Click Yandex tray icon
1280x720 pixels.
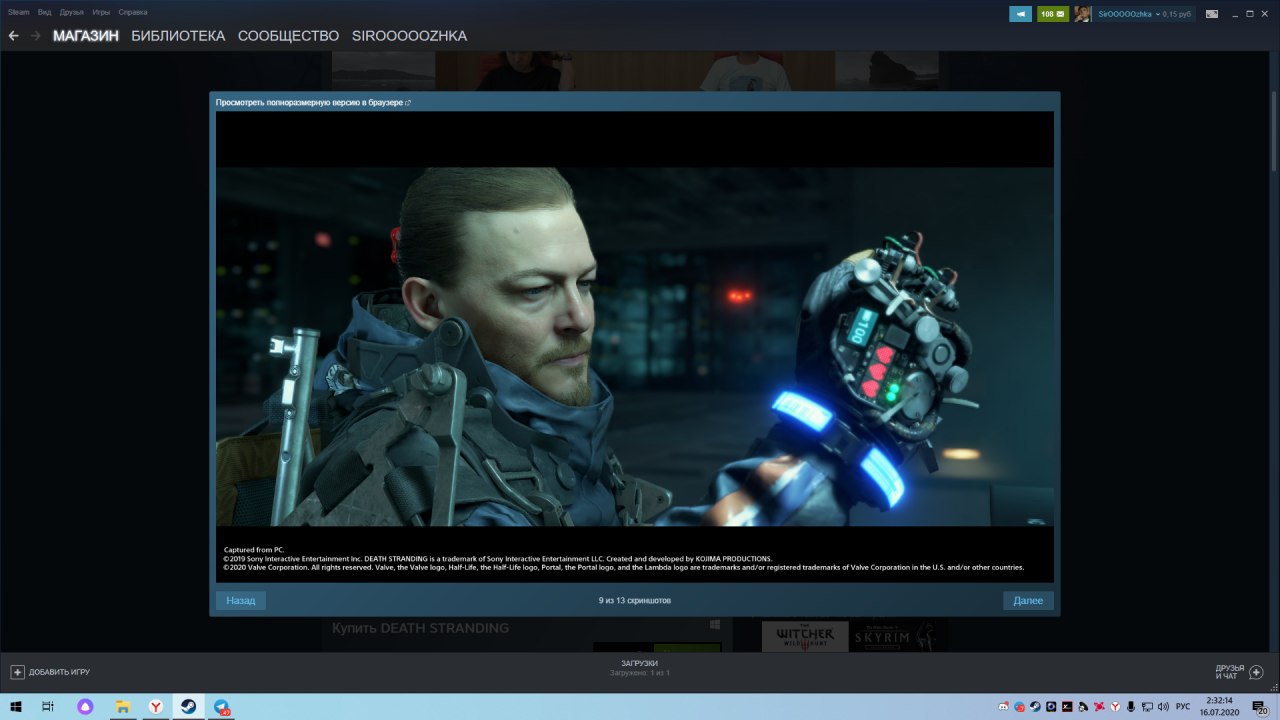click(1115, 706)
